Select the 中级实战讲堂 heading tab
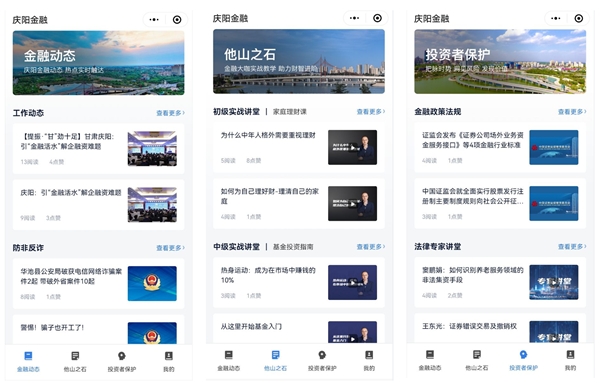The height and width of the screenshot is (383, 600). point(236,247)
